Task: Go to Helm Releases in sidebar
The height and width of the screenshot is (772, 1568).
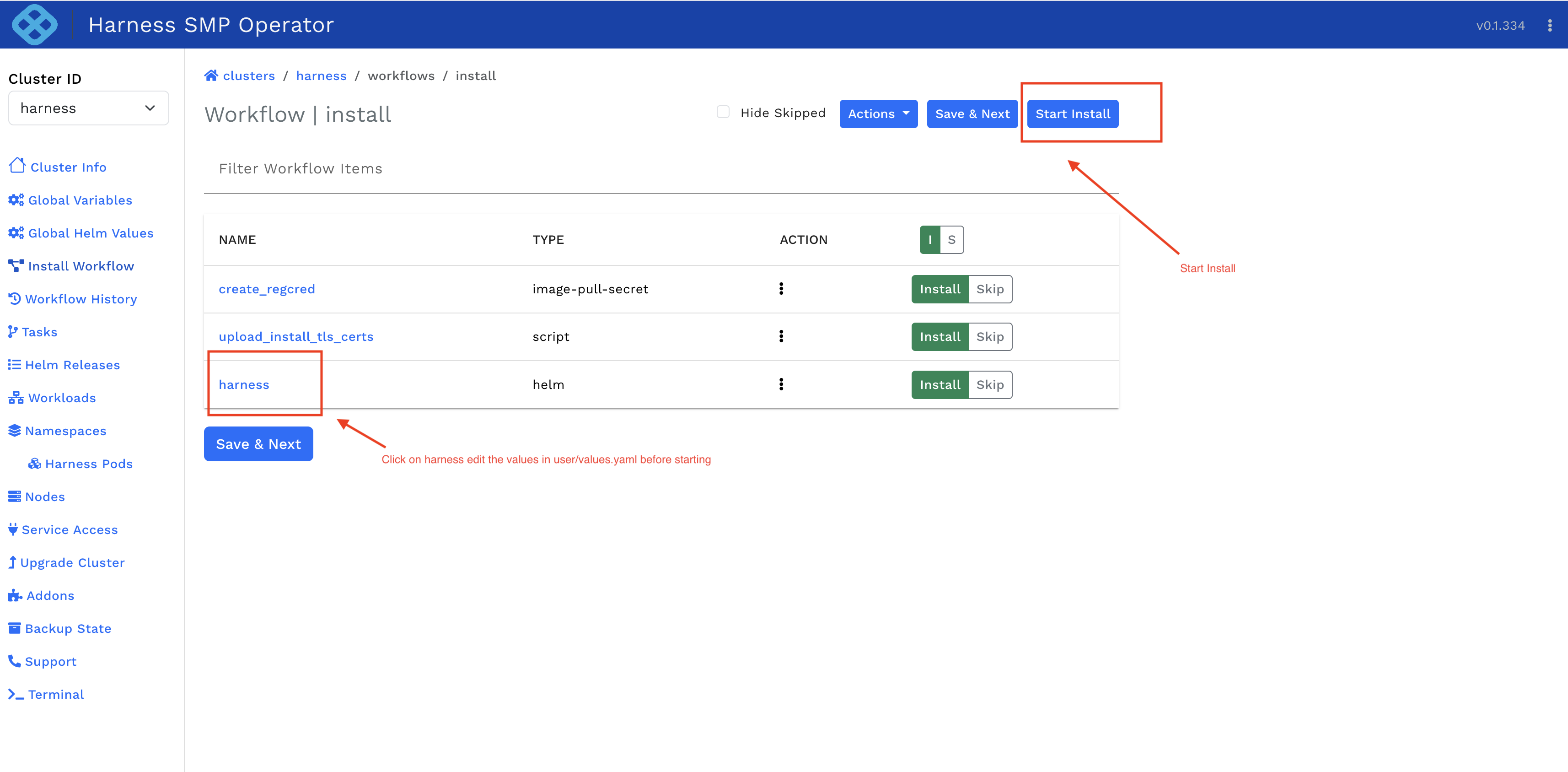Action: (x=72, y=365)
